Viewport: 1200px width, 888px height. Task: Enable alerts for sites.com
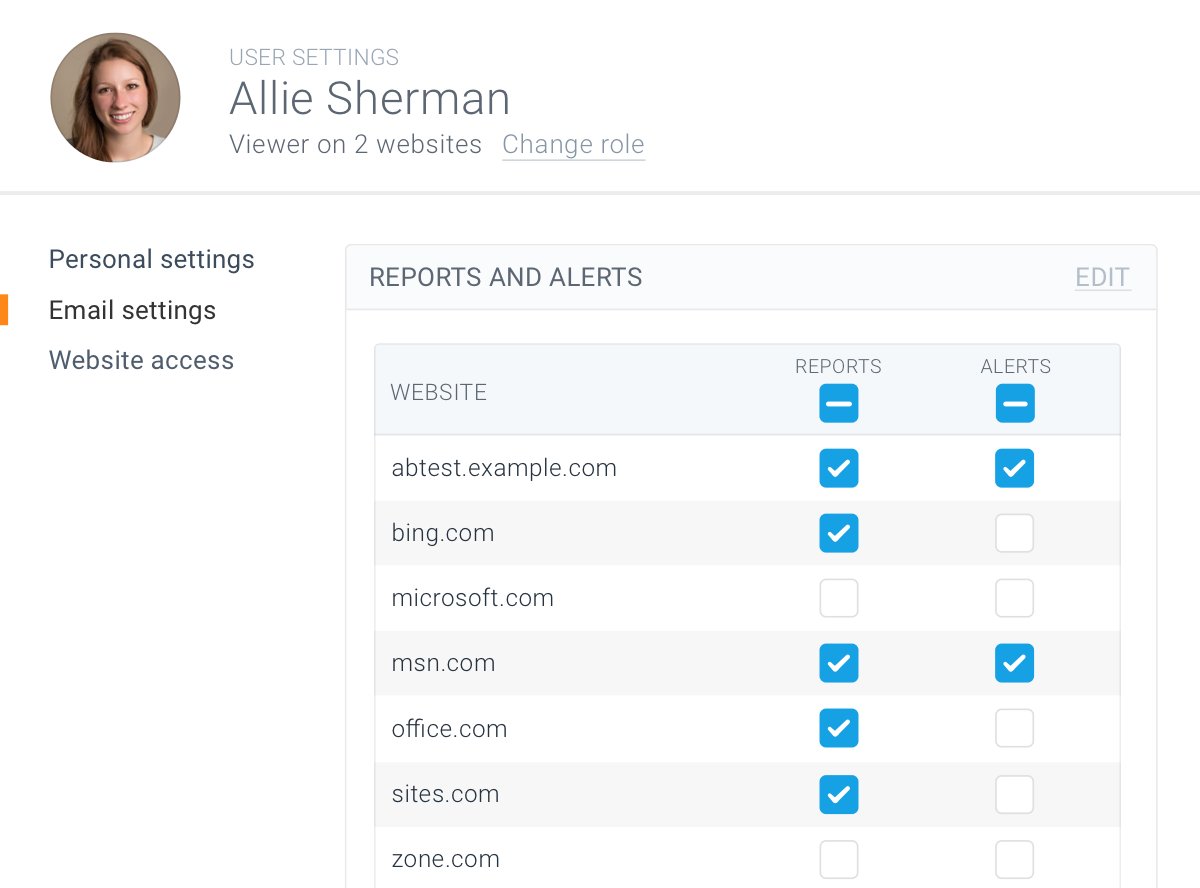[1015, 794]
